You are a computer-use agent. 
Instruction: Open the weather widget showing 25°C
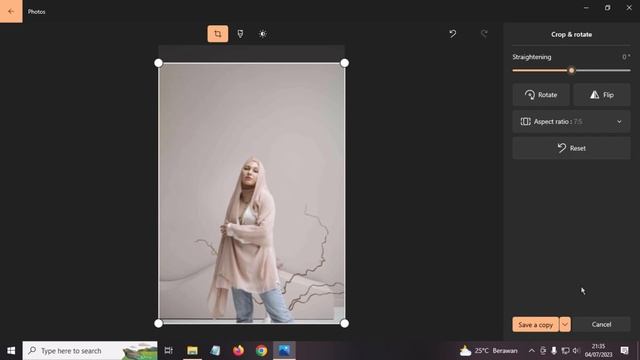tap(488, 351)
